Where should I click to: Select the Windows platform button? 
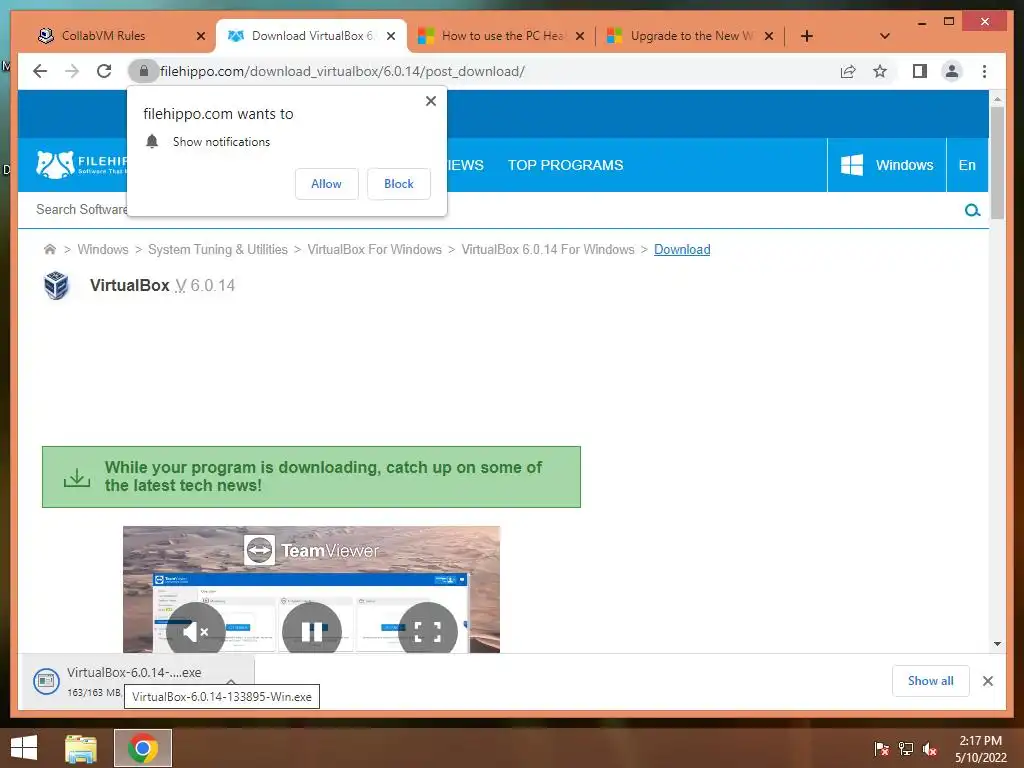(886, 165)
